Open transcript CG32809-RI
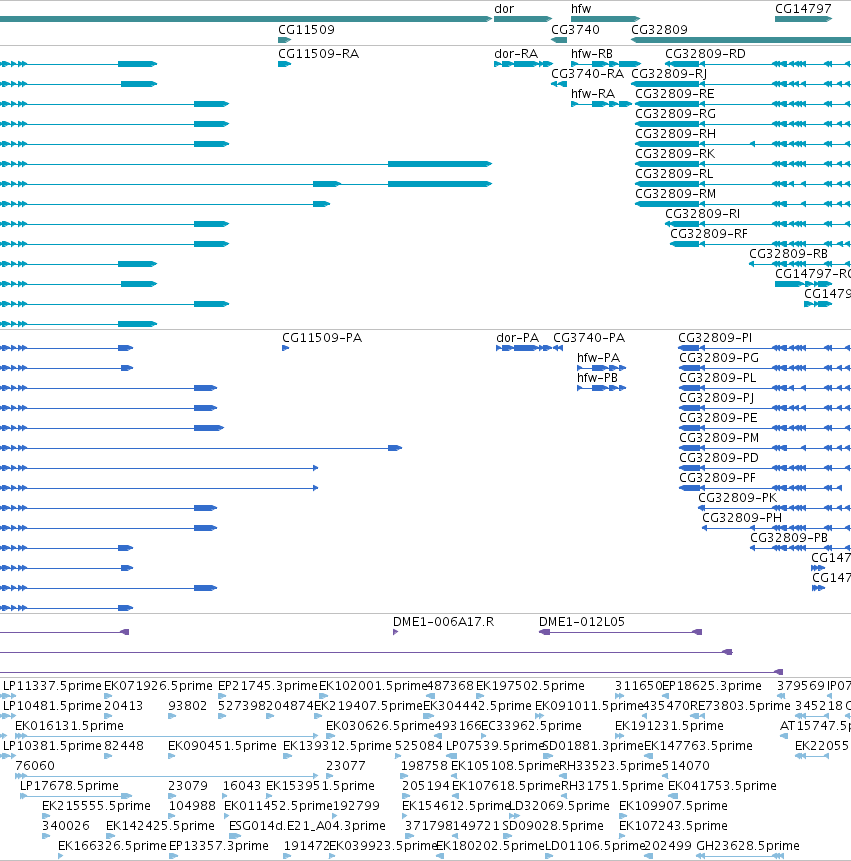 pos(703,214)
